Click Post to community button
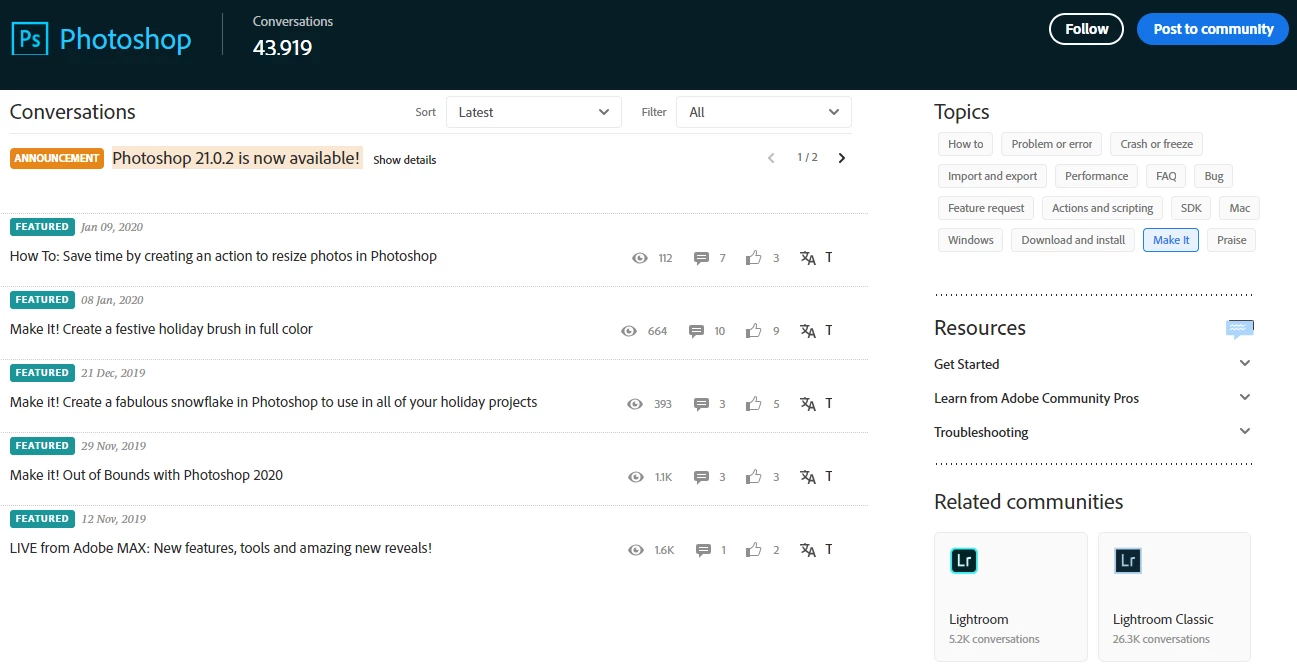This screenshot has height=664, width=1297. coord(1213,29)
